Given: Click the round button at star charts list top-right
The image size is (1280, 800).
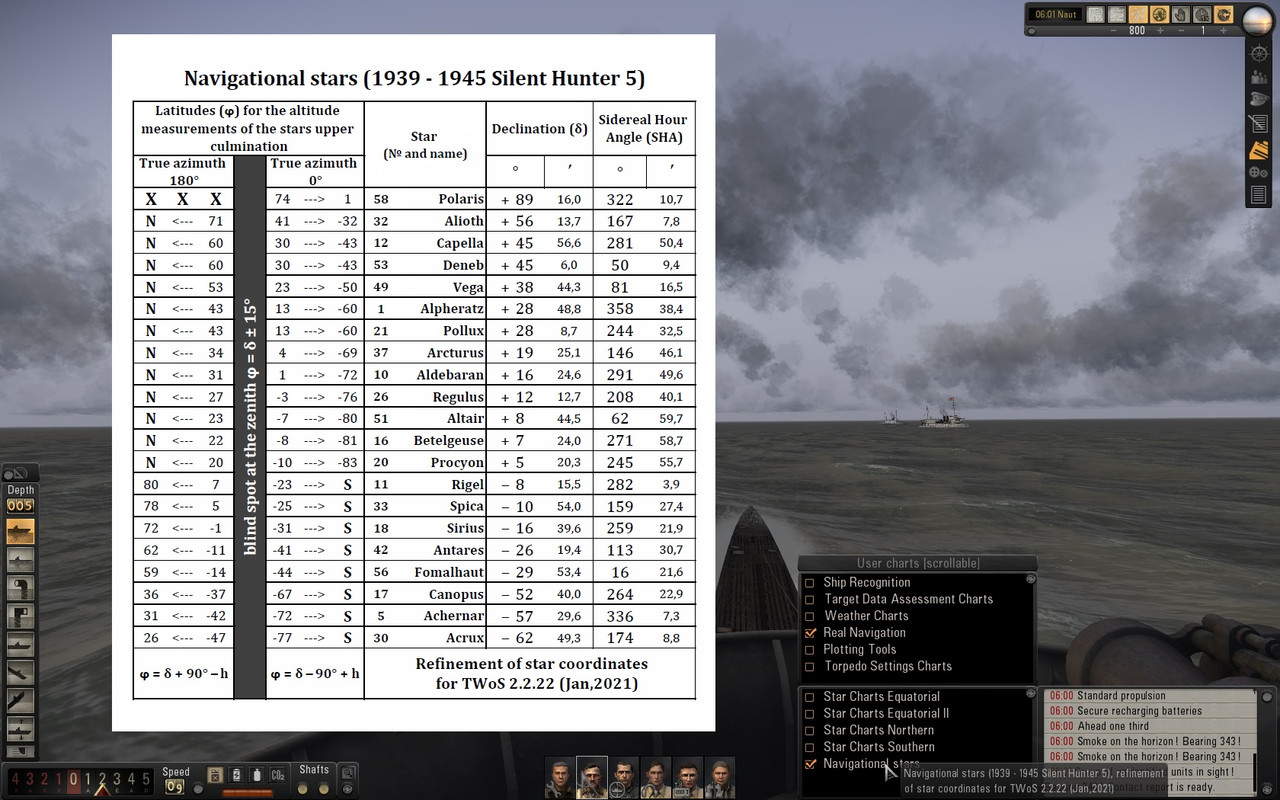Looking at the screenshot, I should coord(1031,693).
